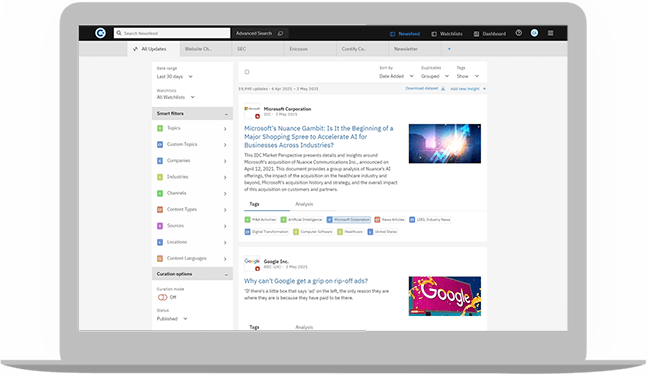Open the Status Published dropdown
Viewport: 648px width, 375px height.
point(172,319)
